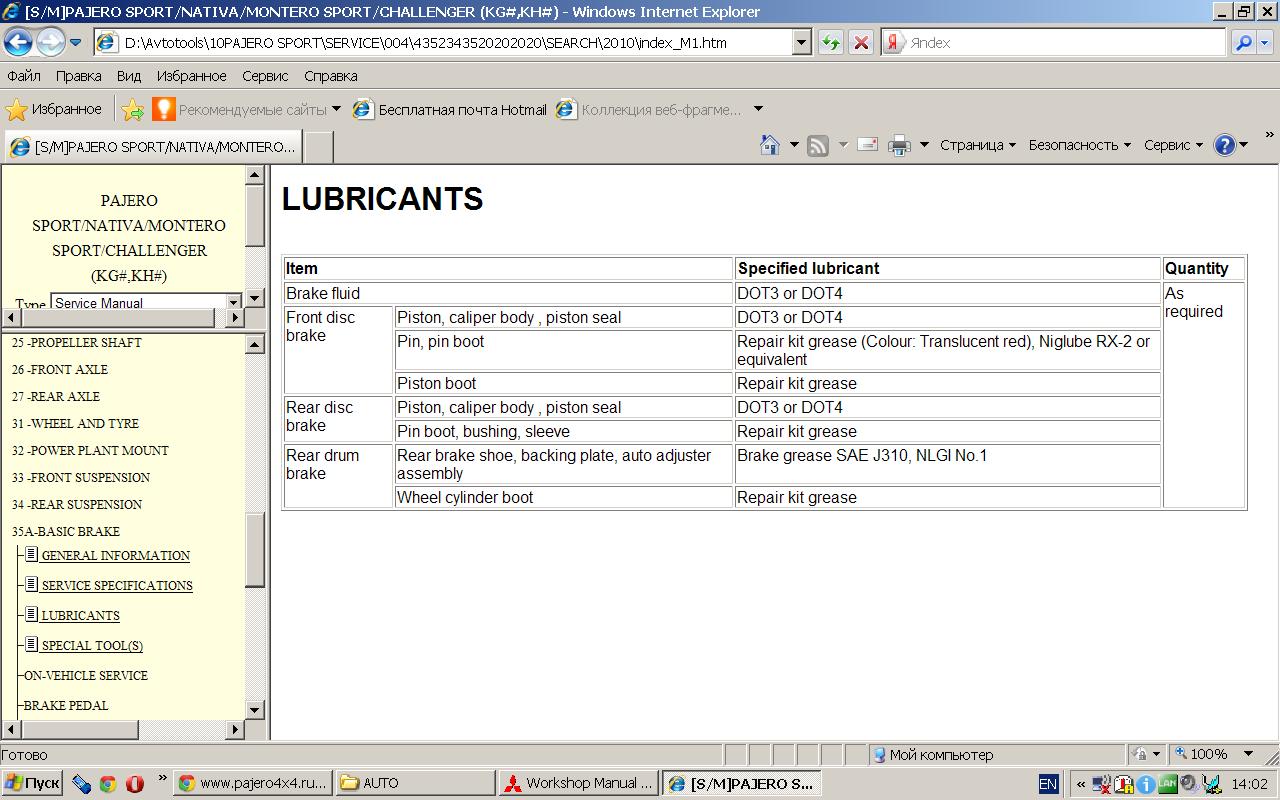Expand the Страница command bar menu

977,145
